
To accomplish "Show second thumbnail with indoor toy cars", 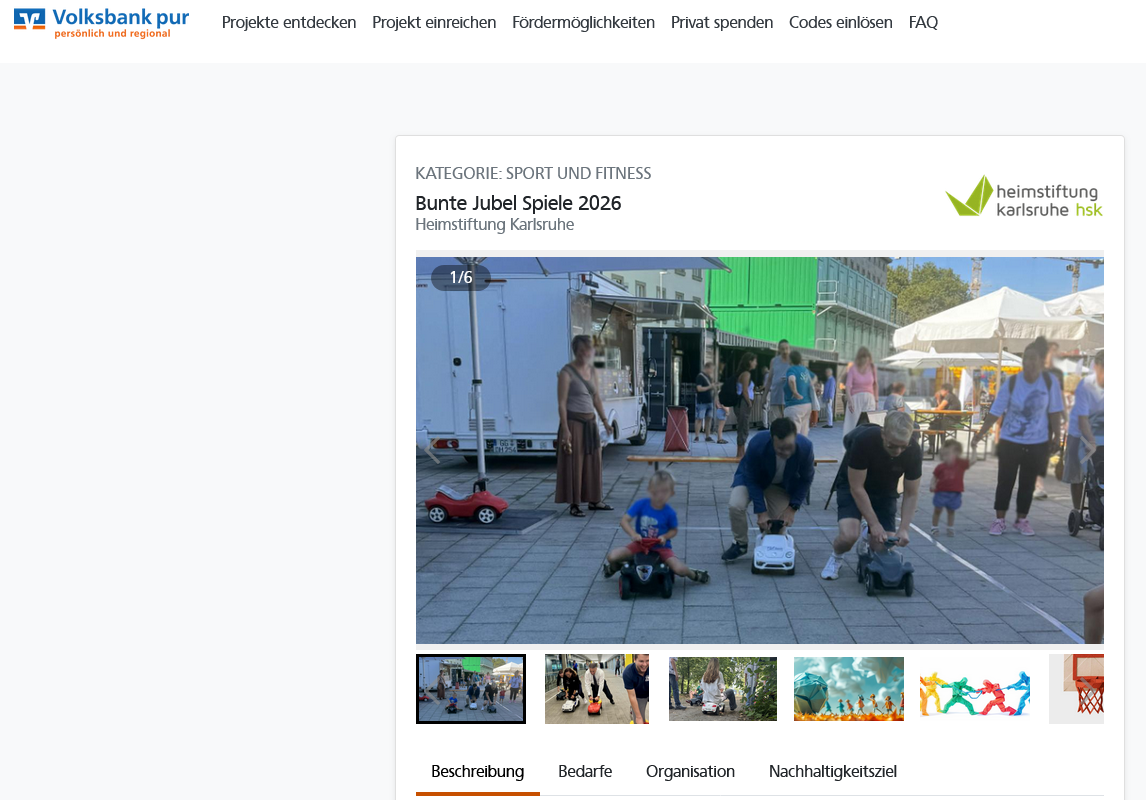I will coord(596,689).
